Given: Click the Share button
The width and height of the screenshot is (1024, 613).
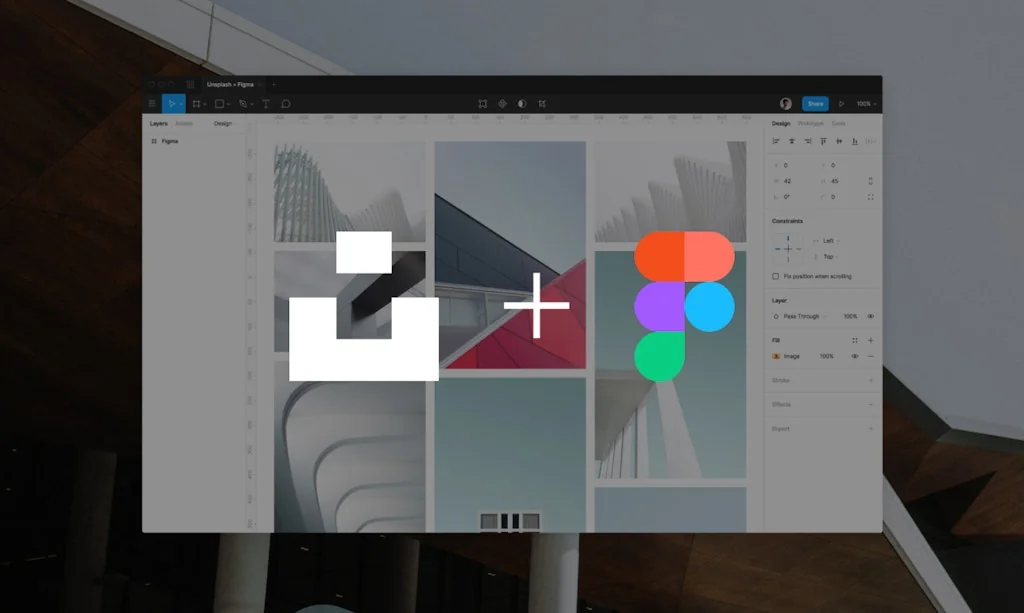Looking at the screenshot, I should point(814,103).
